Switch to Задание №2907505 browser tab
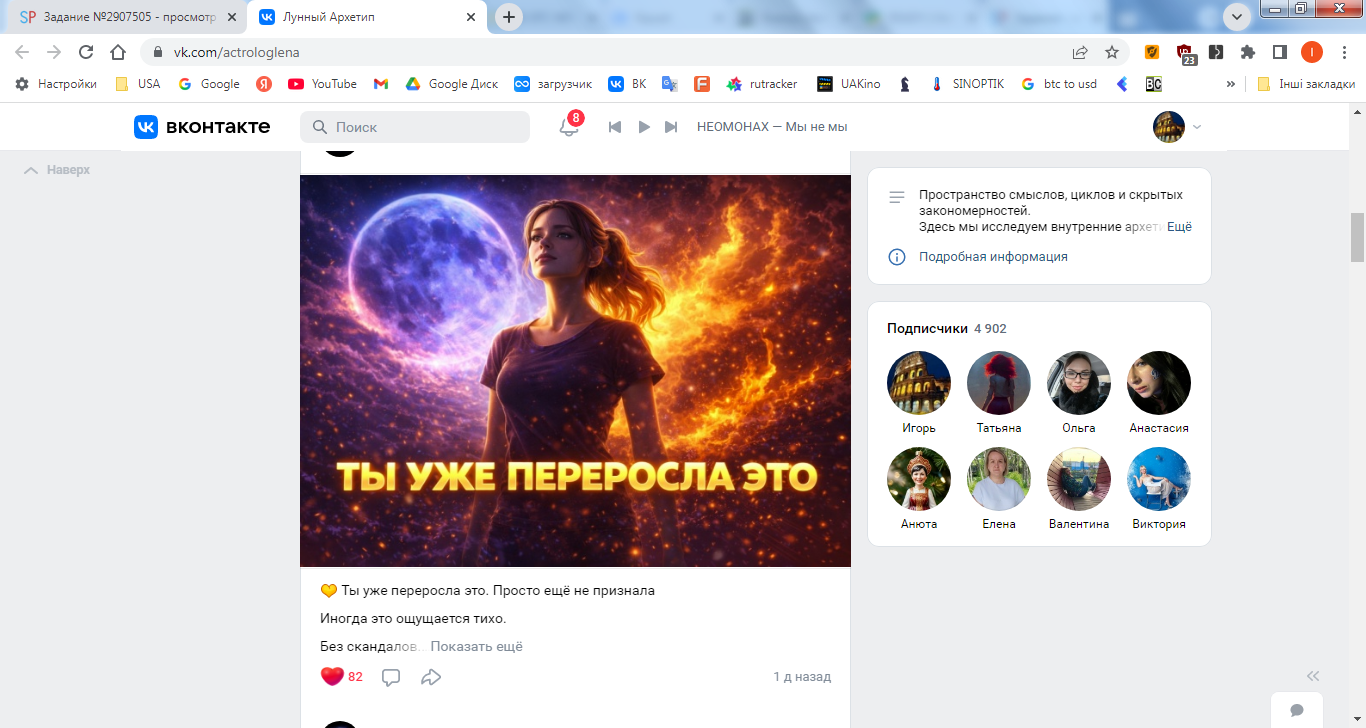Viewport: 1366px width, 728px height. tap(123, 17)
